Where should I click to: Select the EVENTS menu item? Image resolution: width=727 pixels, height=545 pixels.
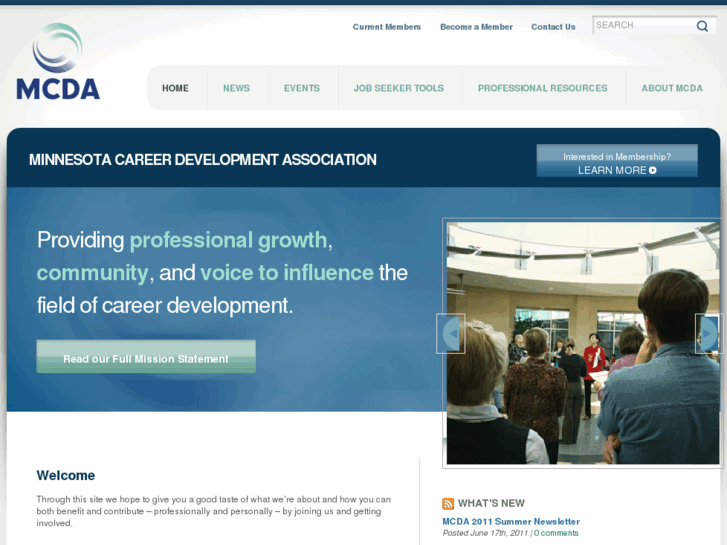pos(302,88)
